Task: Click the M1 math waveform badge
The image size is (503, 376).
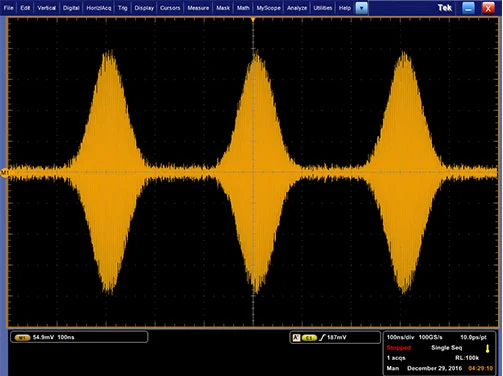Action: 22,338
